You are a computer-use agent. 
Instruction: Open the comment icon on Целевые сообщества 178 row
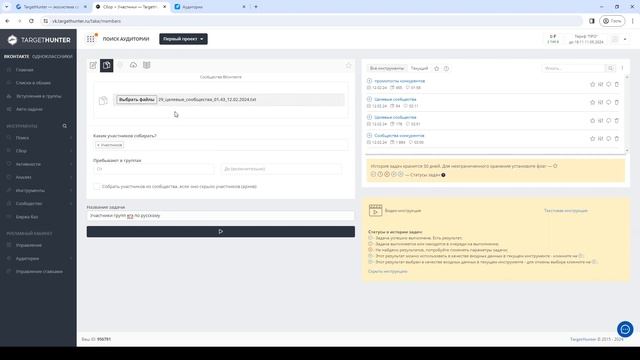609,121
